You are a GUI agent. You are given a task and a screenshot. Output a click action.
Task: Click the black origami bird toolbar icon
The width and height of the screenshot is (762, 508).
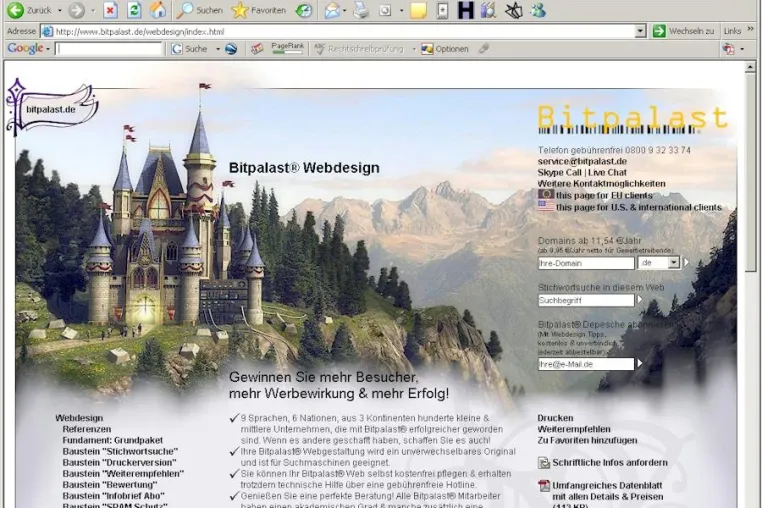(x=513, y=10)
